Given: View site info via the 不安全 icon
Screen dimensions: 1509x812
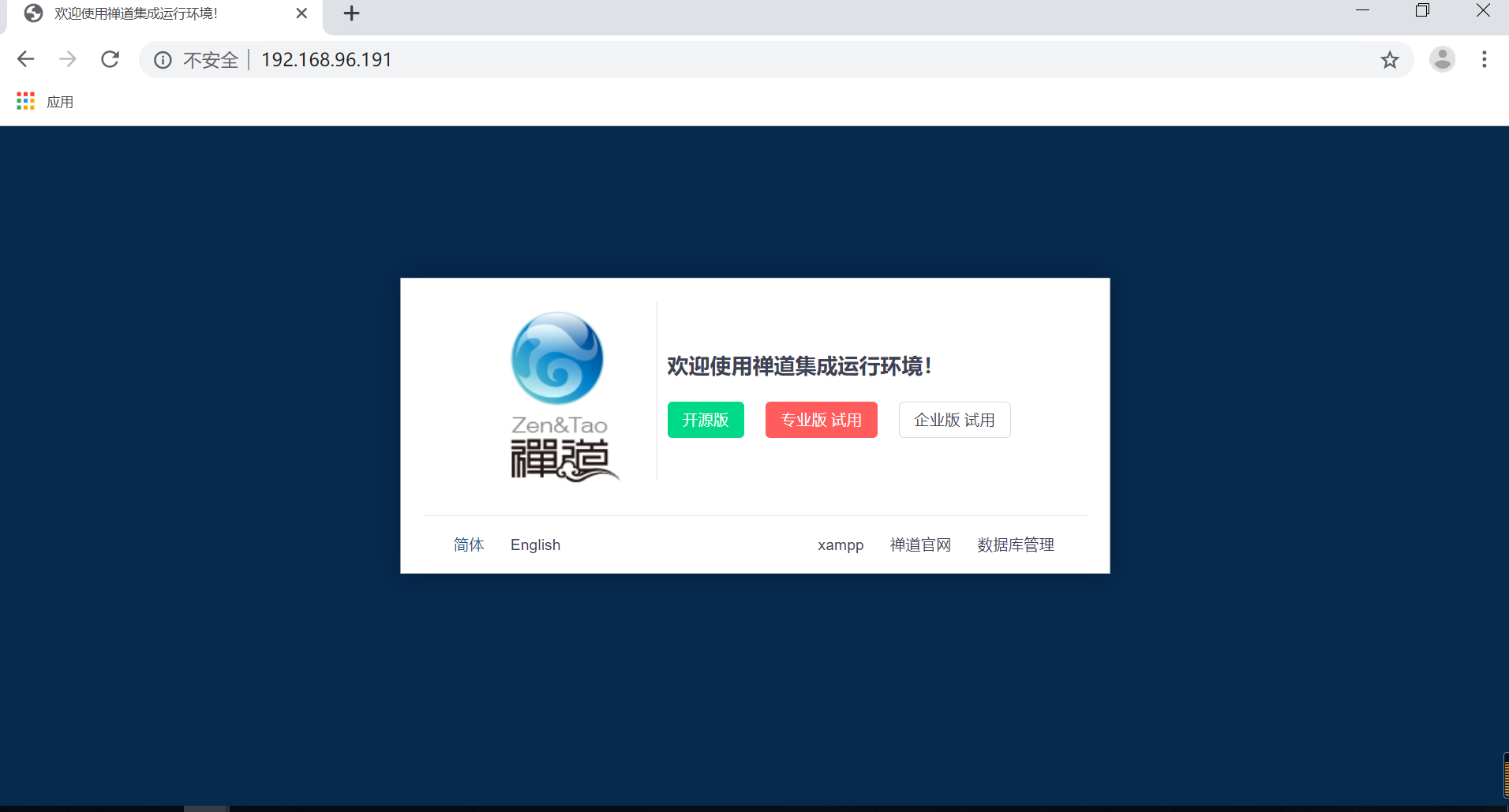Looking at the screenshot, I should pyautogui.click(x=163, y=60).
